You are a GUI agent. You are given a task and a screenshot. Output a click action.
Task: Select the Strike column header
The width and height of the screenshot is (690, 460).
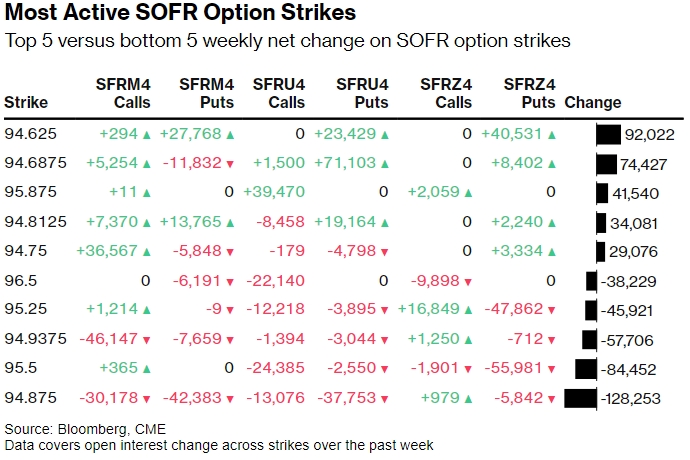coord(26,102)
